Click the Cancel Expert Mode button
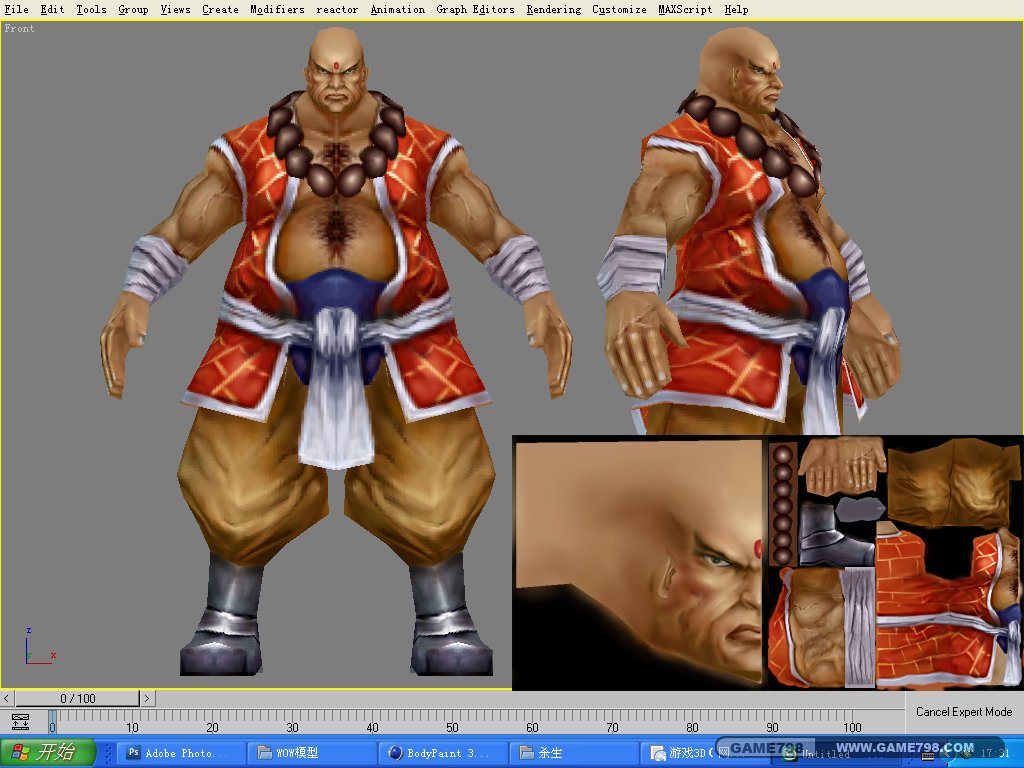 click(x=964, y=712)
